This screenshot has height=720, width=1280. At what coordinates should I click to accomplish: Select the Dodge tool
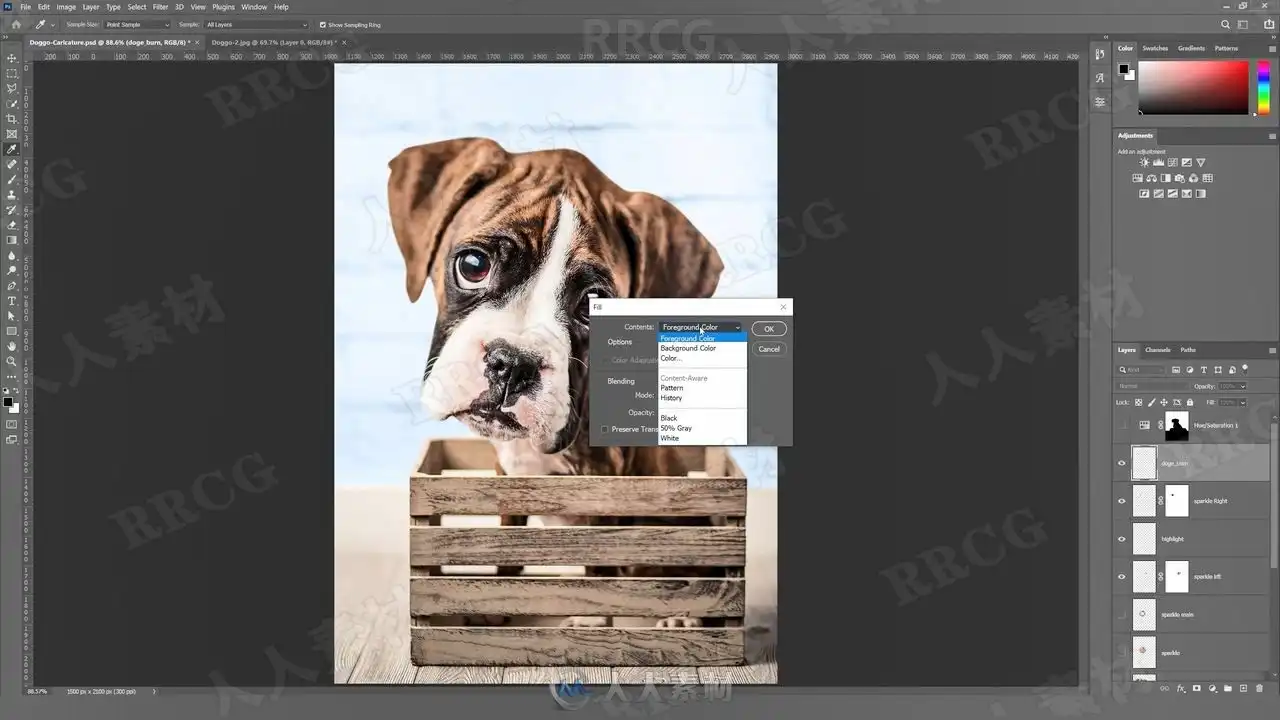[x=12, y=270]
